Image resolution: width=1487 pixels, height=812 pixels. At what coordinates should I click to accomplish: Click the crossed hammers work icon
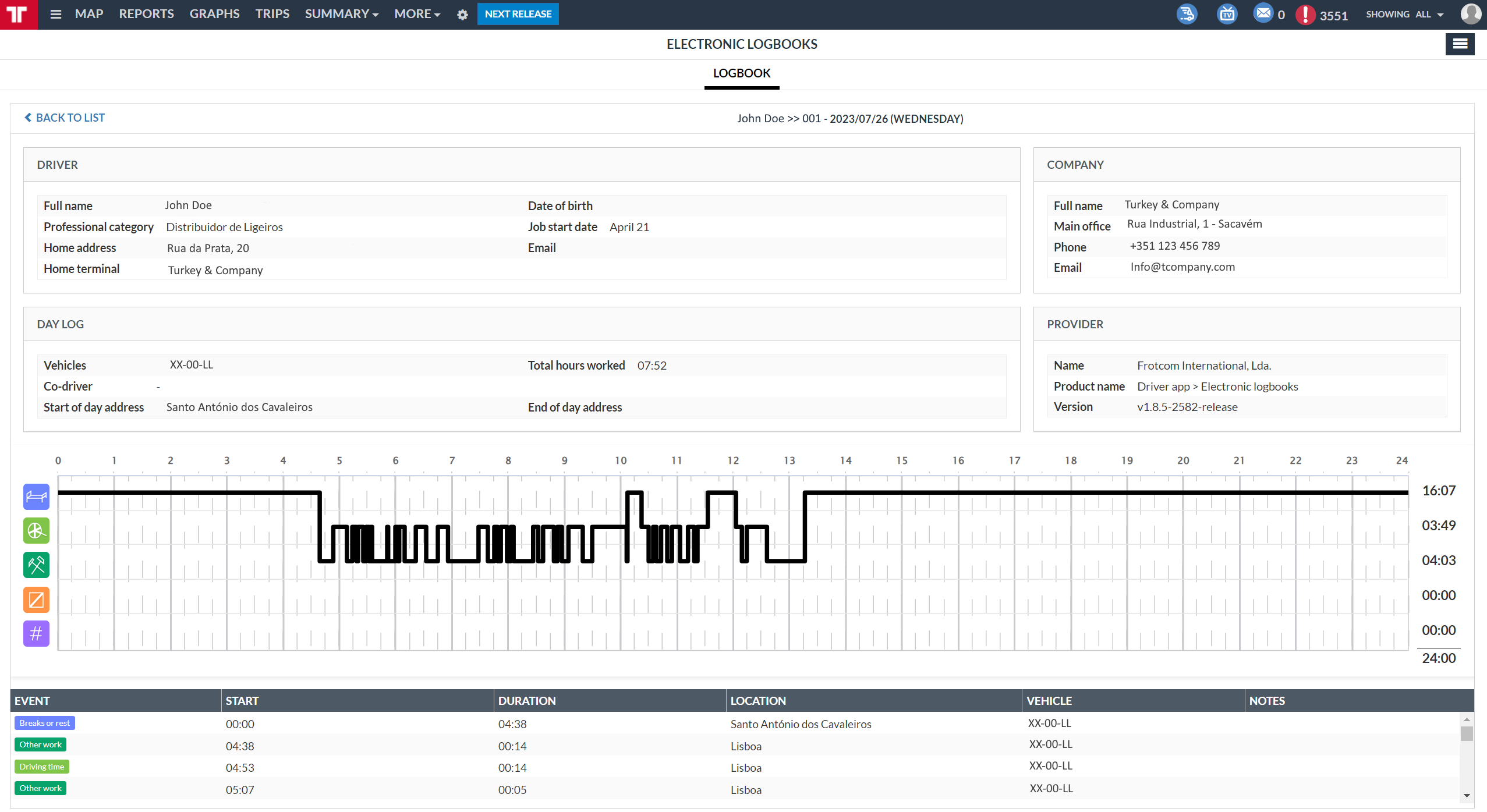point(36,565)
